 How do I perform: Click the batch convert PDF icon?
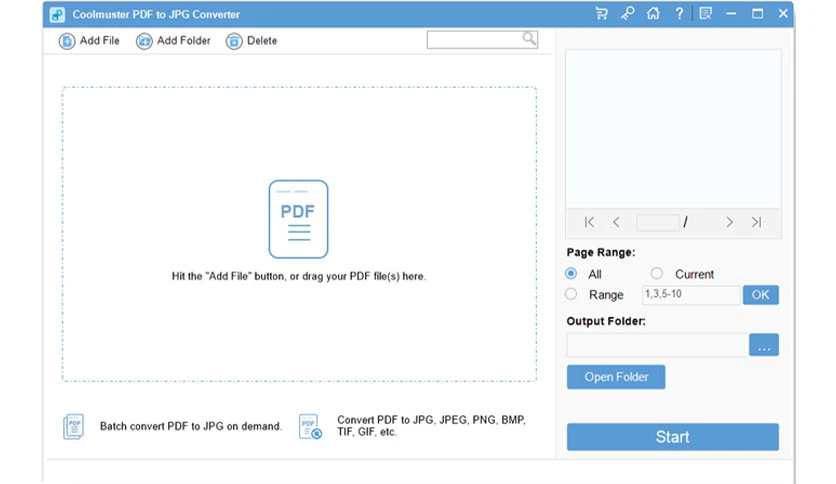point(74,426)
